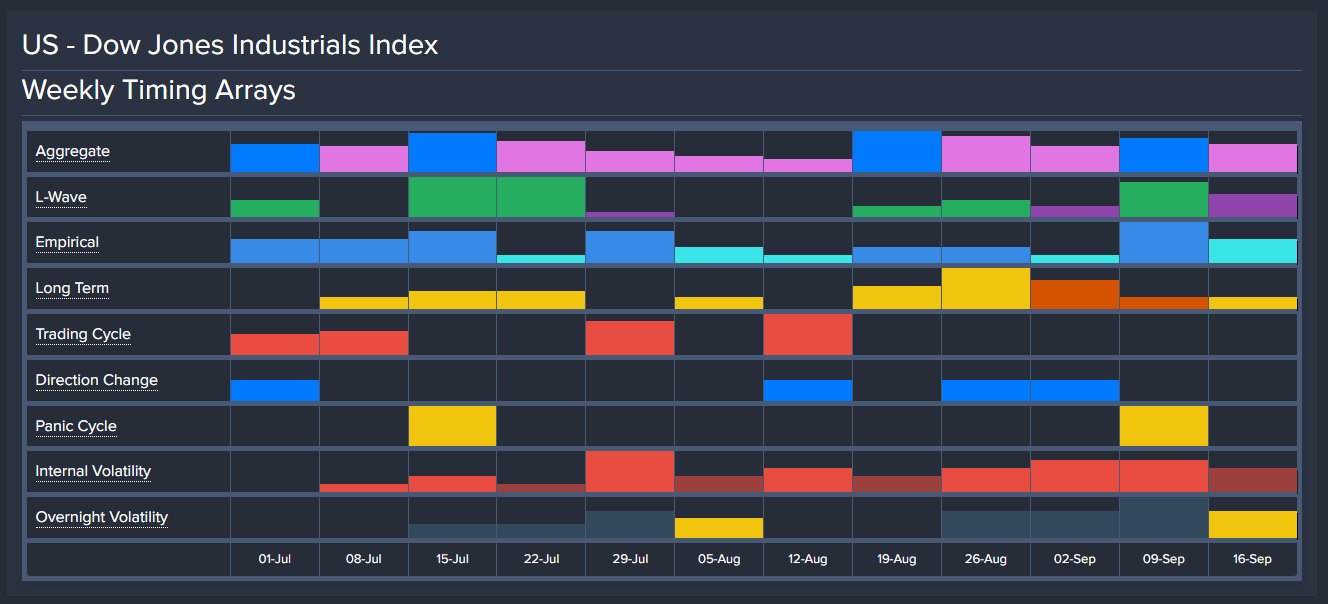Select the Direction Change bar for 26-Aug
Screen dimensions: 1328x604
click(x=986, y=391)
